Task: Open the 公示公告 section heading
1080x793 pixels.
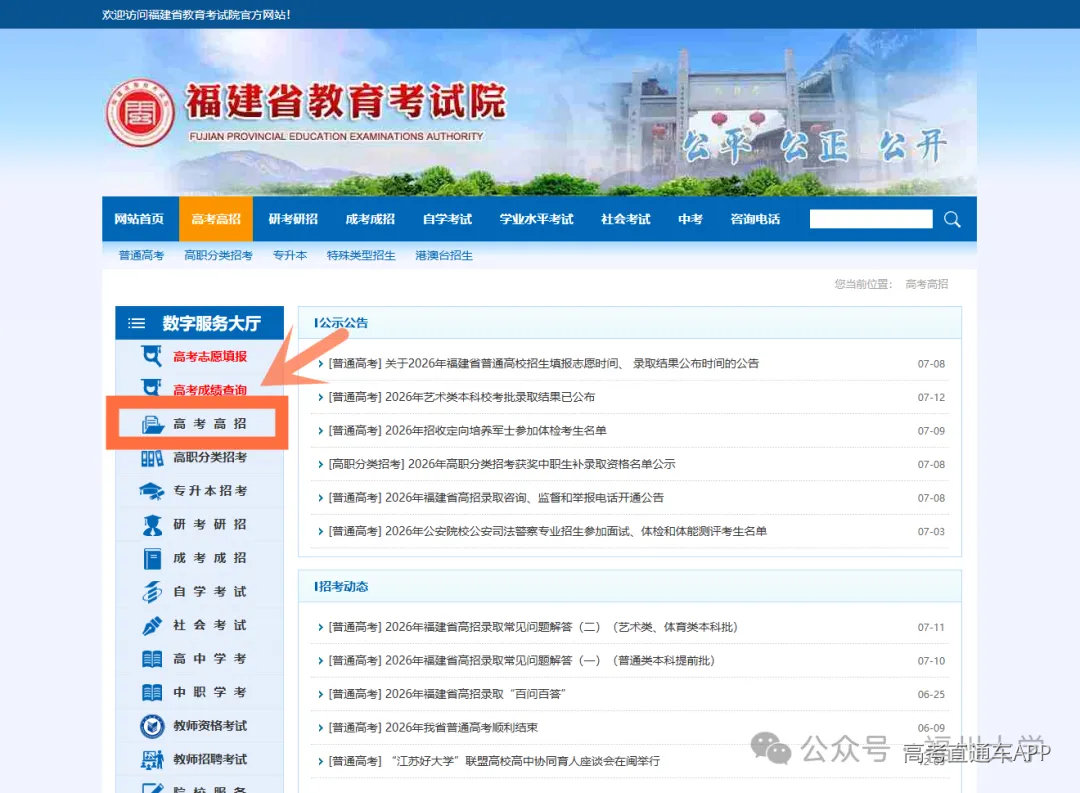Action: point(342,322)
